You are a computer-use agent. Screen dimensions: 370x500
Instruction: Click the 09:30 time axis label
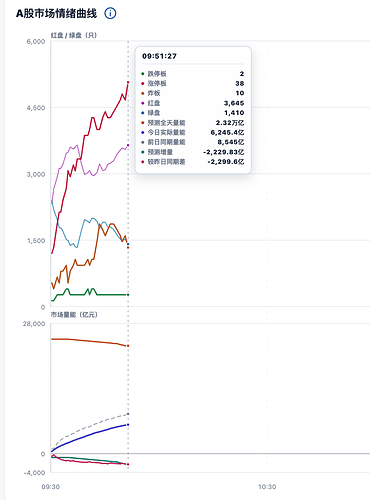51,487
